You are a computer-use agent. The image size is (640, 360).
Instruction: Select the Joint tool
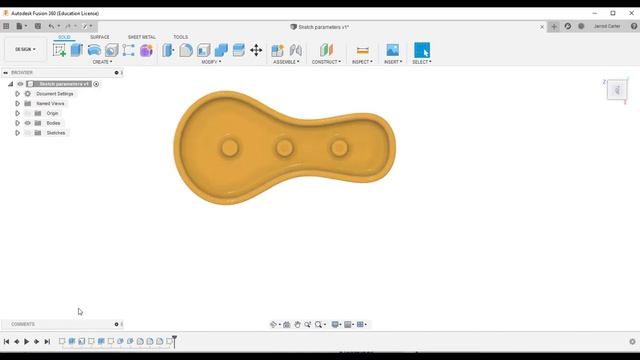point(296,50)
